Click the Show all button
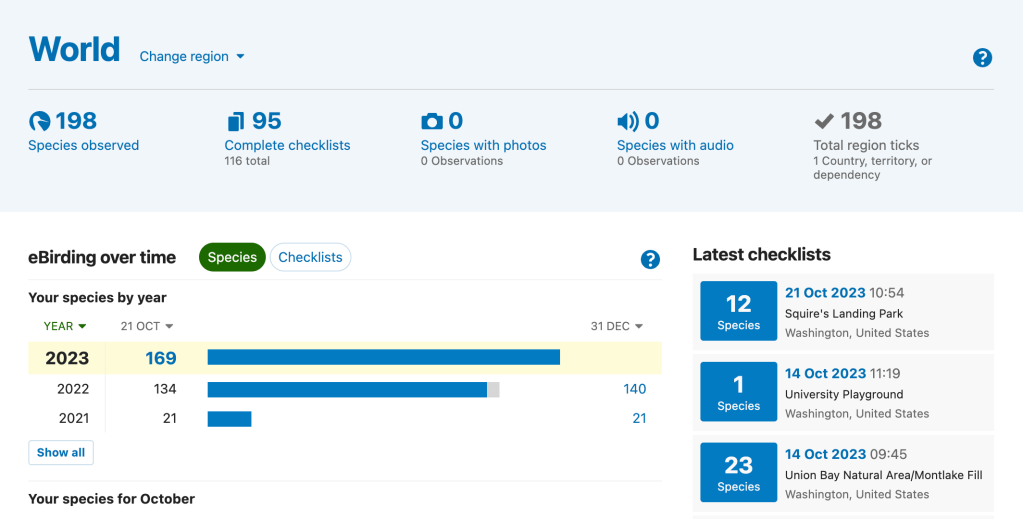The height and width of the screenshot is (519, 1023). pyautogui.click(x=61, y=452)
